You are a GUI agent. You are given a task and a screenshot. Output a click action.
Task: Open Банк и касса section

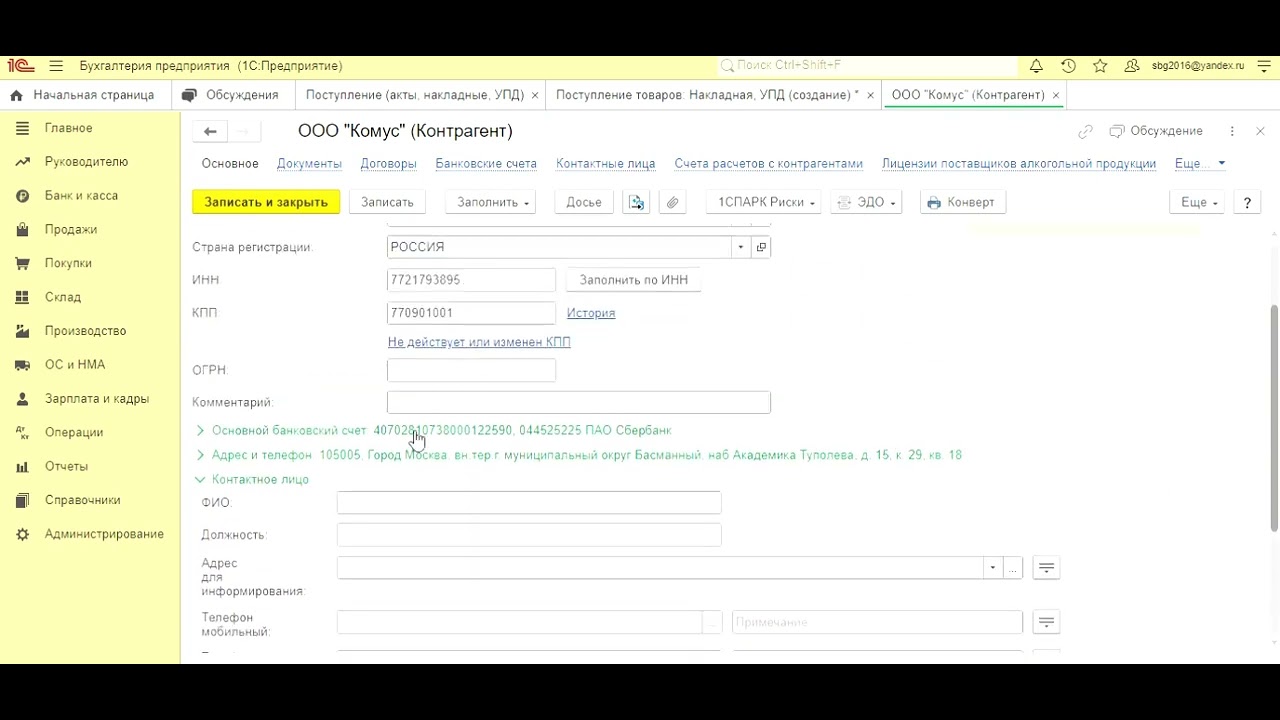click(81, 196)
